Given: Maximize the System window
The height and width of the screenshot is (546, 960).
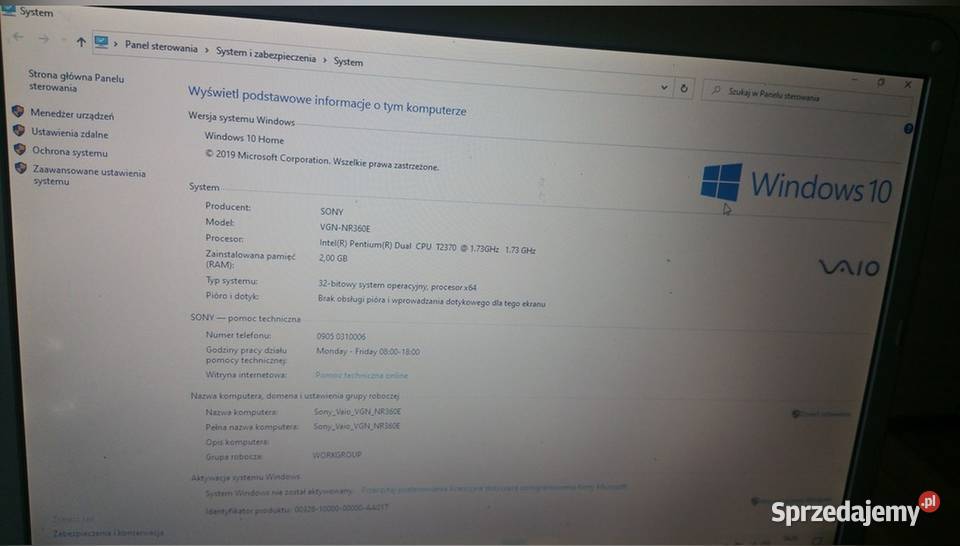Looking at the screenshot, I should point(881,82).
